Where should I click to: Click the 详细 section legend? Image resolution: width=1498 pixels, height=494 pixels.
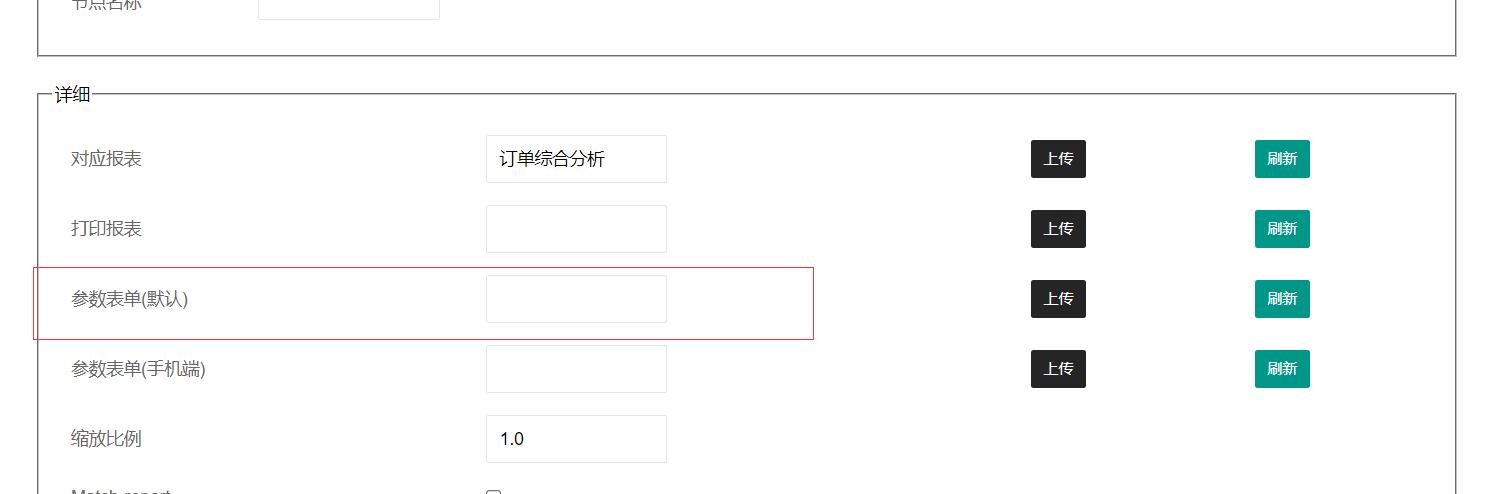(72, 95)
